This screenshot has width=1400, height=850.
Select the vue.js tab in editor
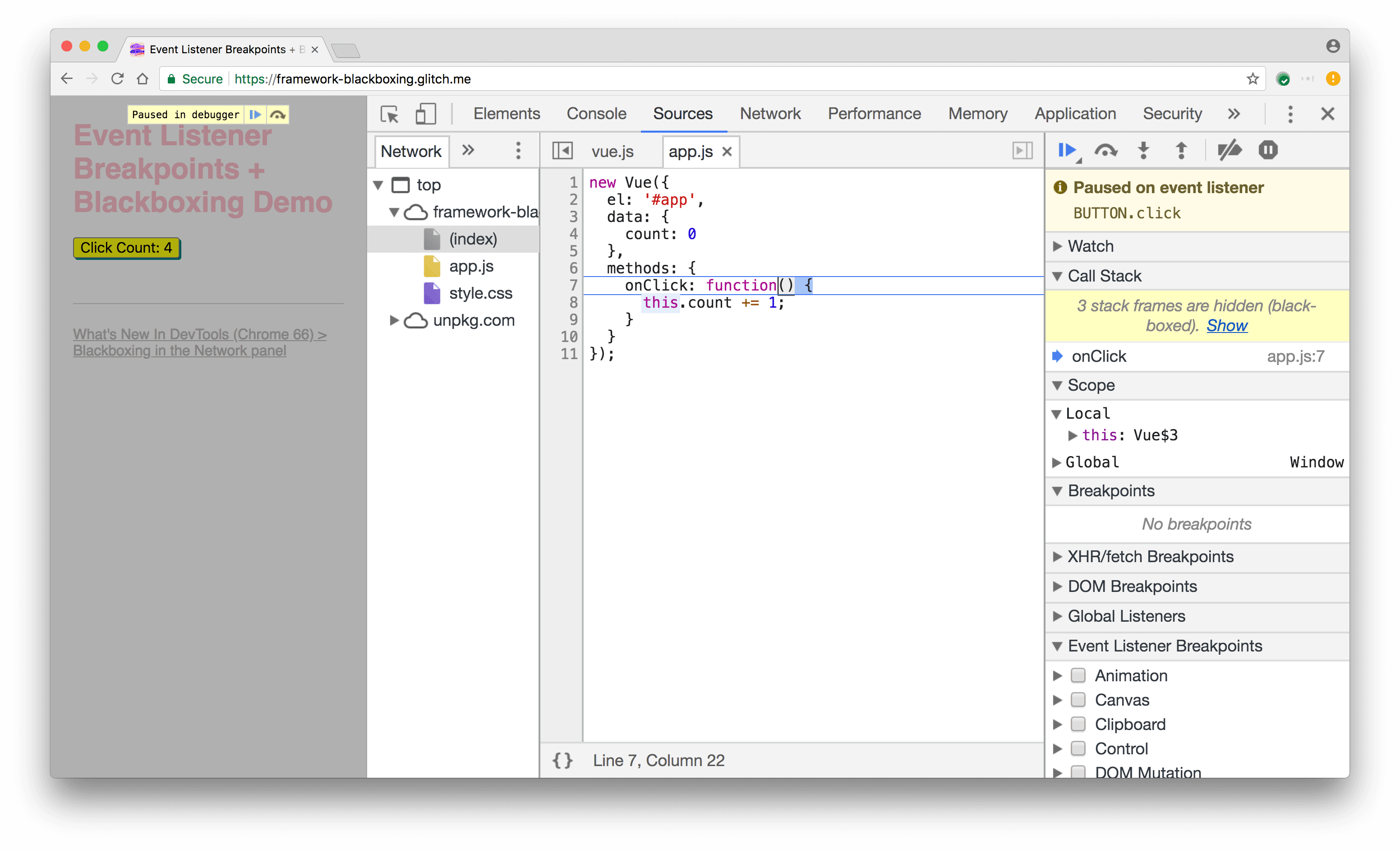pyautogui.click(x=613, y=151)
